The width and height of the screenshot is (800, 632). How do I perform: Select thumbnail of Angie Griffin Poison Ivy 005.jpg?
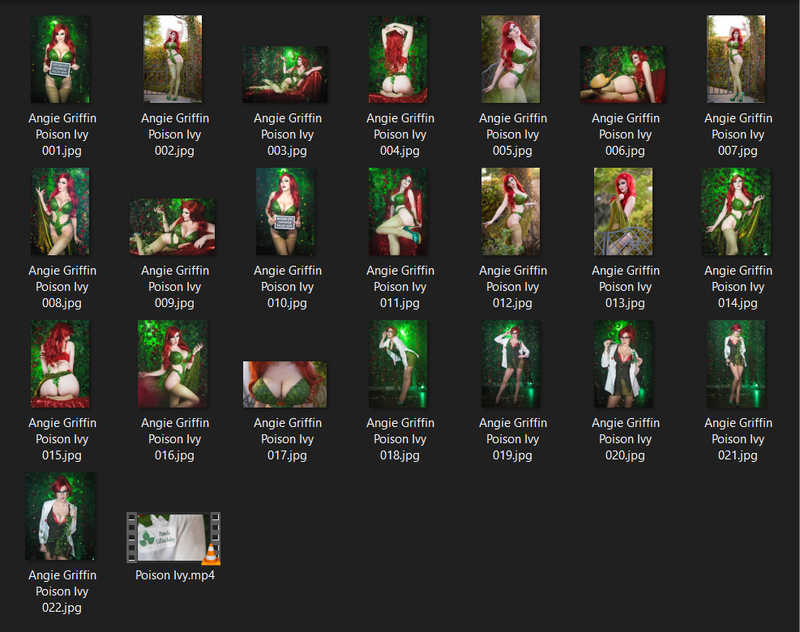[511, 59]
